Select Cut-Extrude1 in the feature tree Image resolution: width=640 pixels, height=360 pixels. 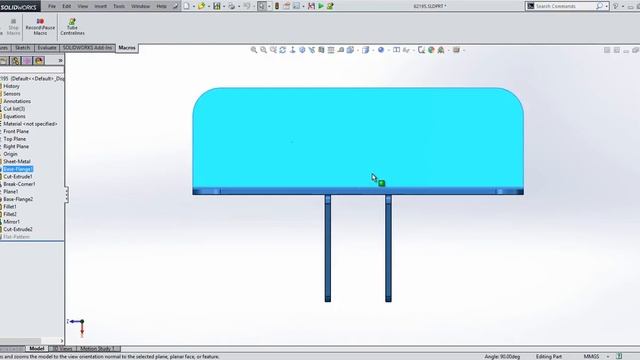(18, 176)
